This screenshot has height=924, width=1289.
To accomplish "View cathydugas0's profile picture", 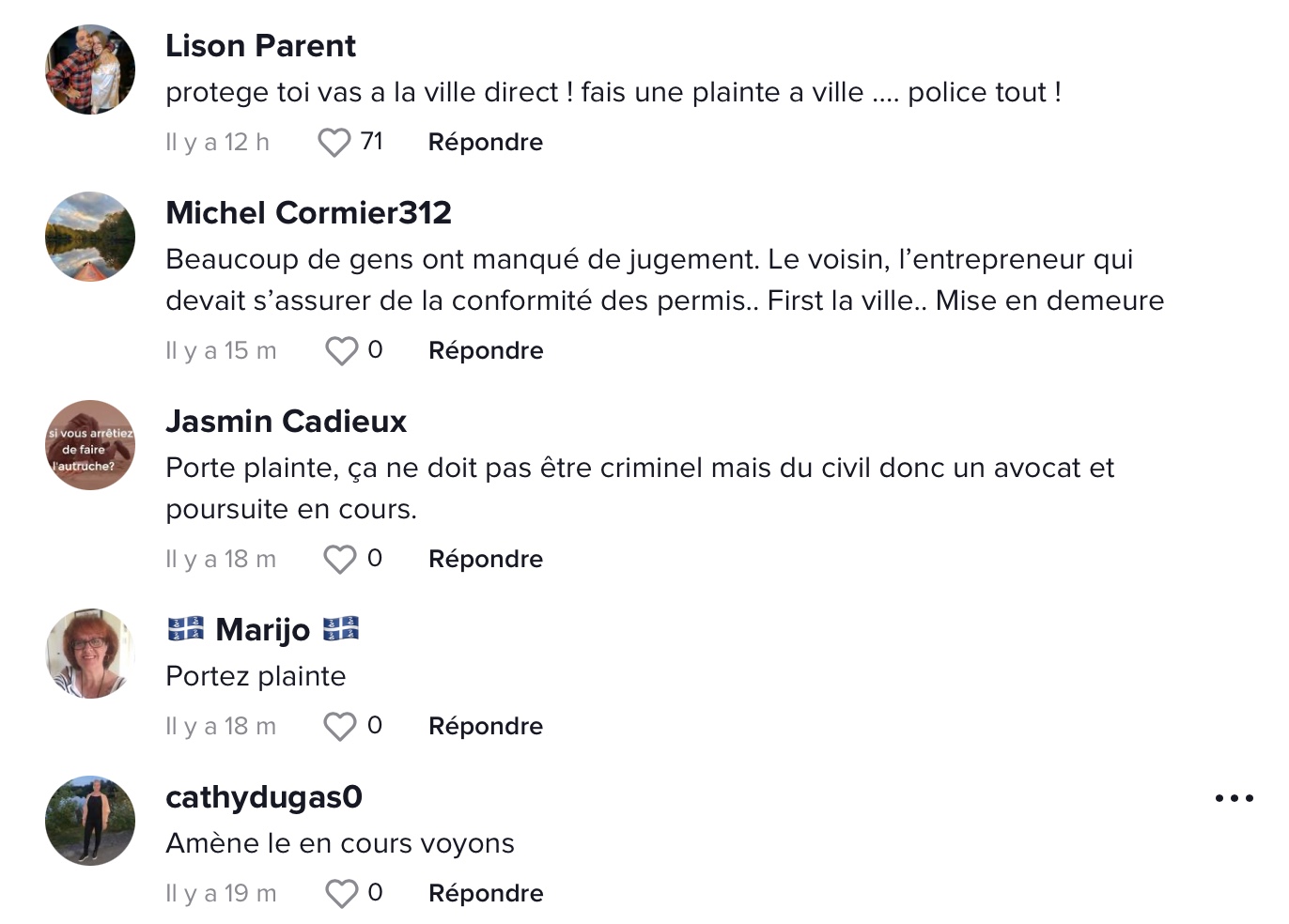I will 90,821.
